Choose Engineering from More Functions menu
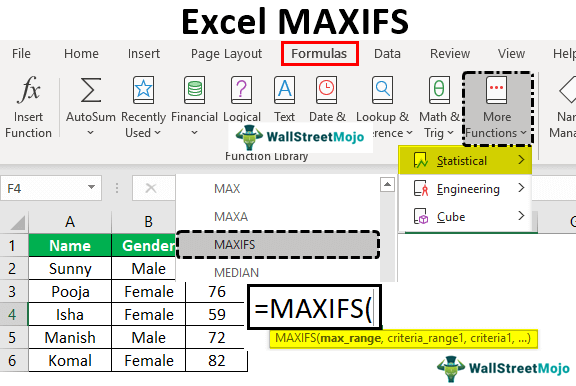The image size is (576, 386). 465,188
